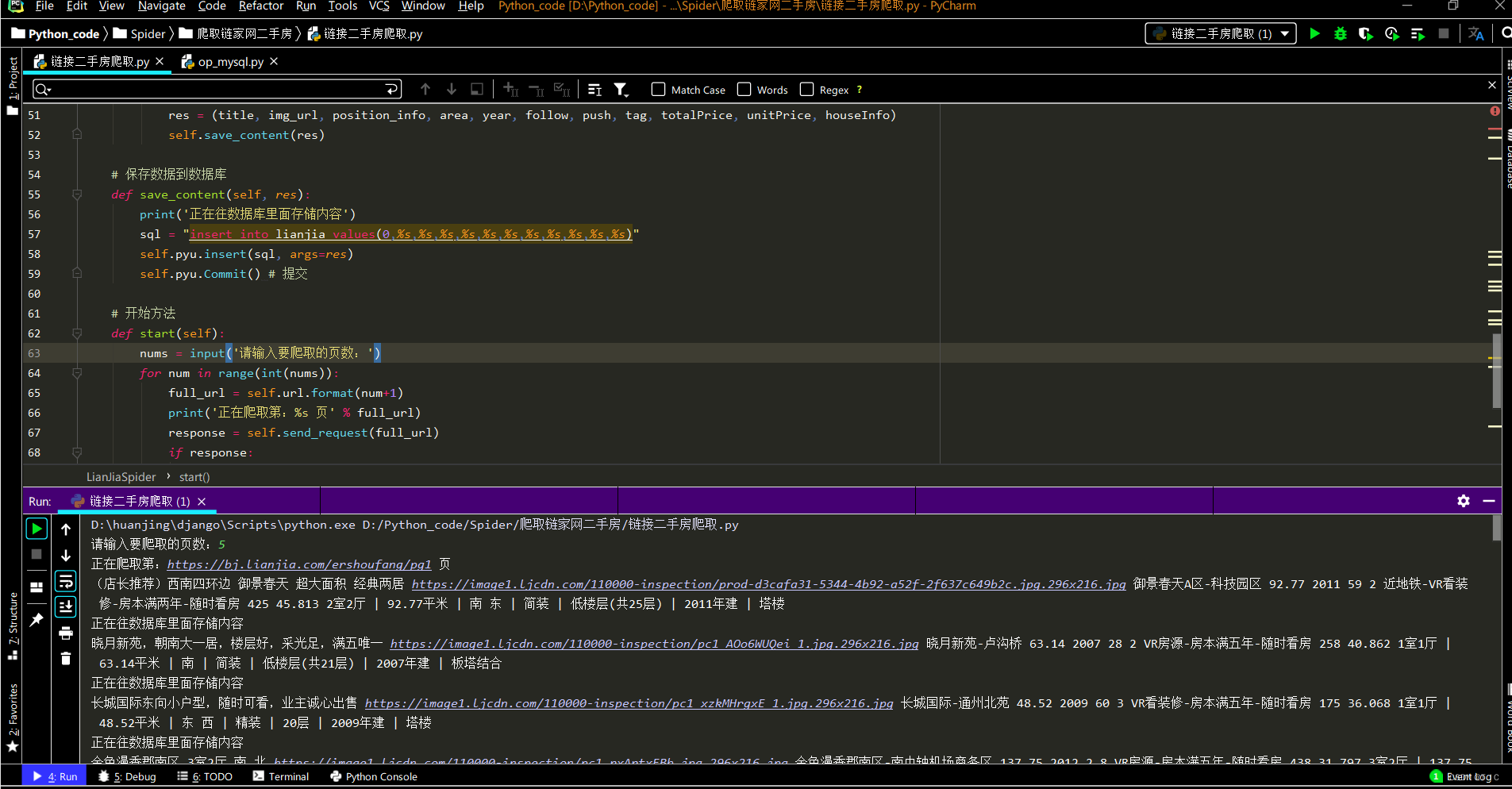The width and height of the screenshot is (1512, 789).
Task: Open the pc1_AOo6WUQei image link
Action: click(x=654, y=644)
